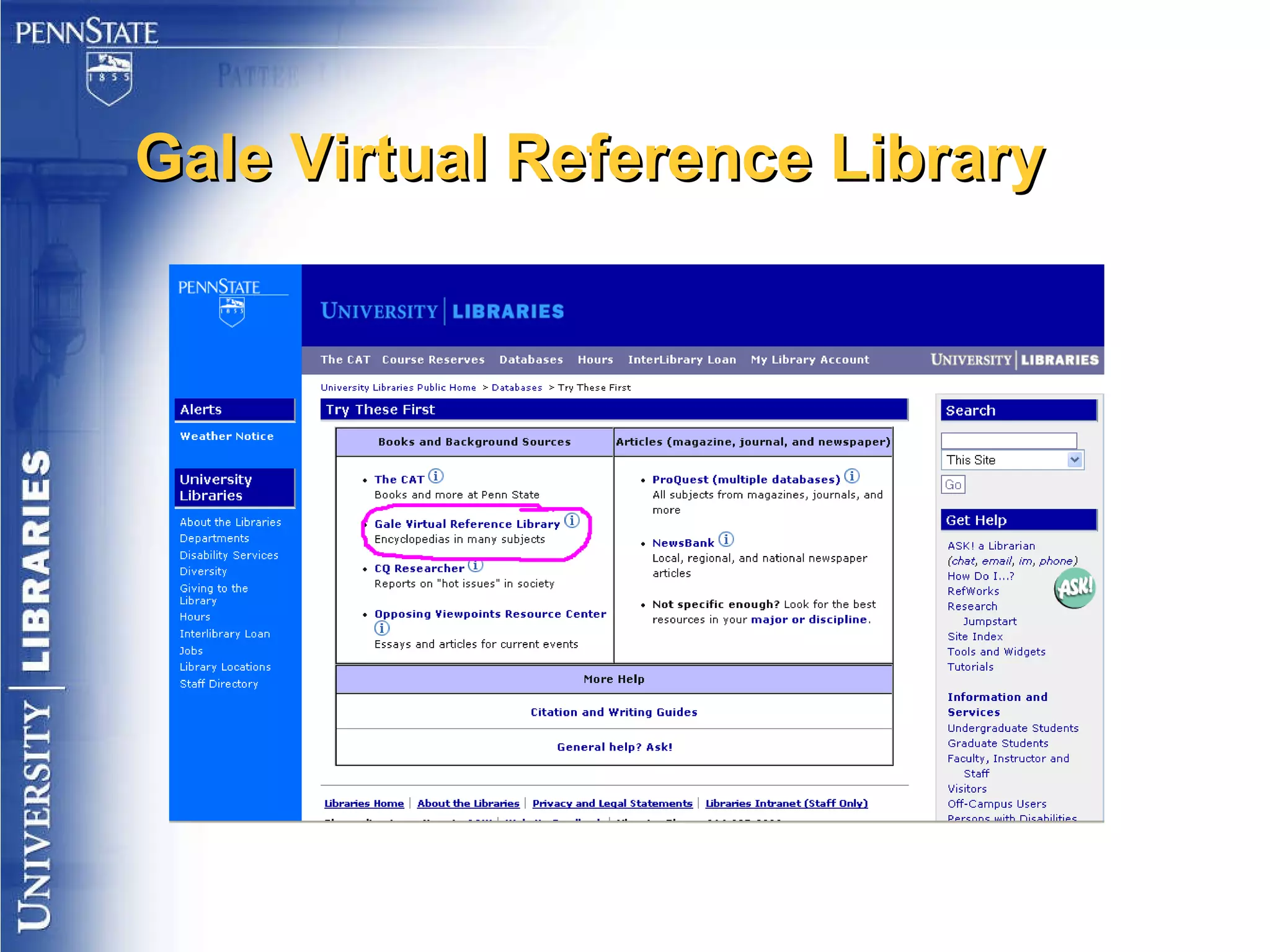This screenshot has height=952, width=1270.
Task: Open Databases in top navigation
Action: [x=531, y=359]
